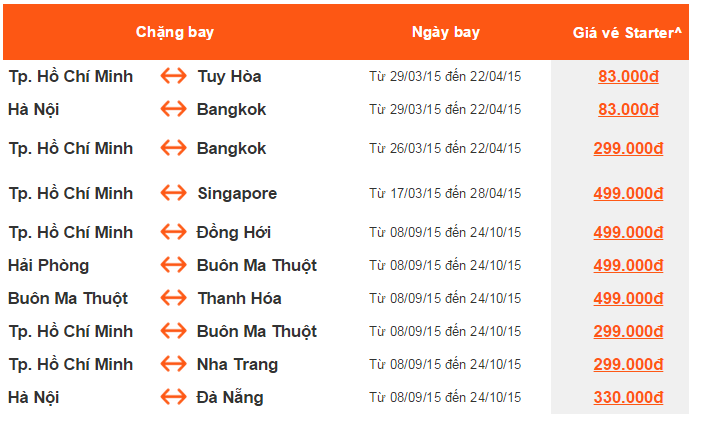Select the 299.000đ price for Tp. Hồ Chí Minh–Bangkok
The height and width of the screenshot is (427, 706).
[628, 148]
